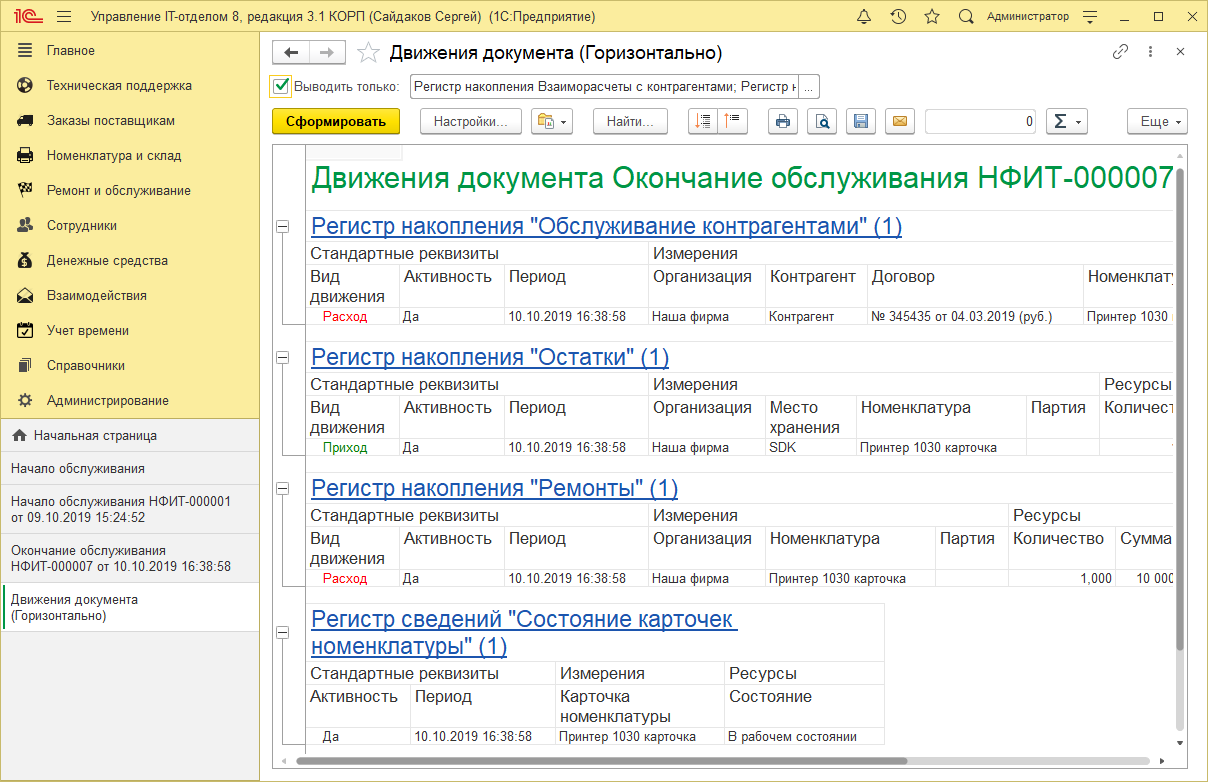Open the notifications bell in the title bar
The height and width of the screenshot is (782, 1208).
click(x=864, y=15)
